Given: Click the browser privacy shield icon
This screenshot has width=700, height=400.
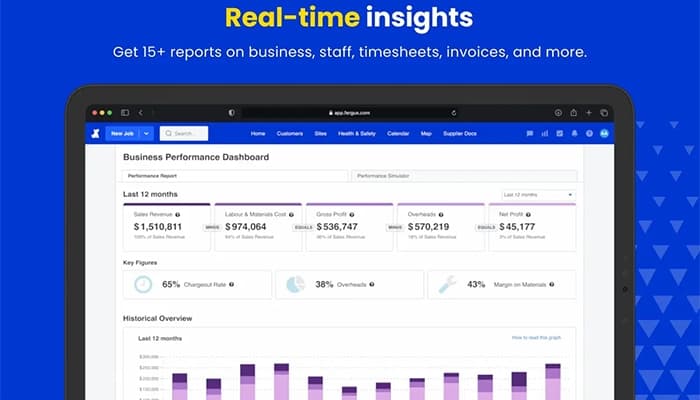Looking at the screenshot, I should (x=231, y=113).
